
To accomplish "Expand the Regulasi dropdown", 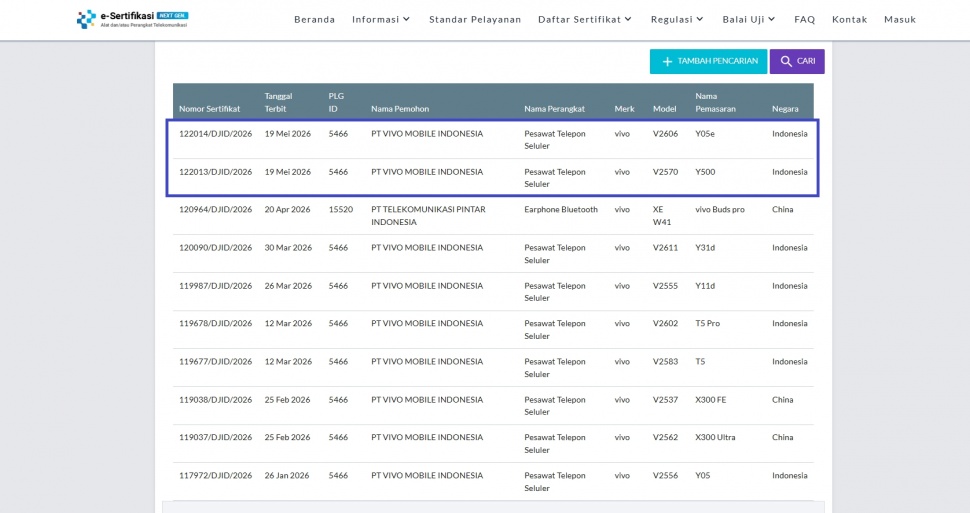I will tap(677, 19).
